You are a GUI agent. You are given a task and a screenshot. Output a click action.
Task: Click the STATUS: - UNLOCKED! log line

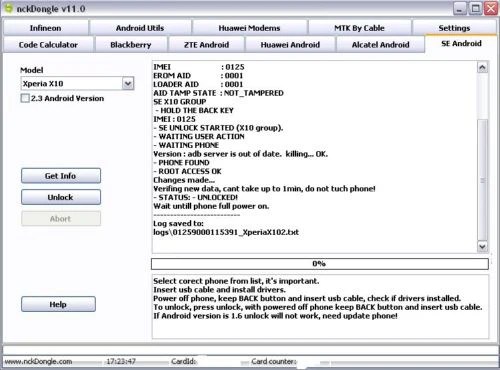(x=195, y=197)
